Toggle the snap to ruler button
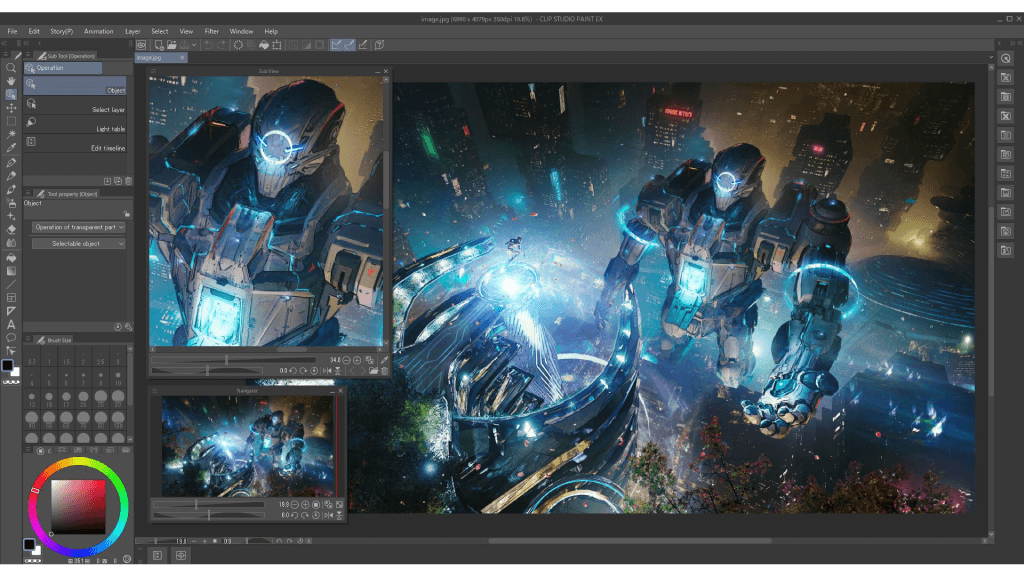This screenshot has height=576, width=1024. (x=337, y=45)
